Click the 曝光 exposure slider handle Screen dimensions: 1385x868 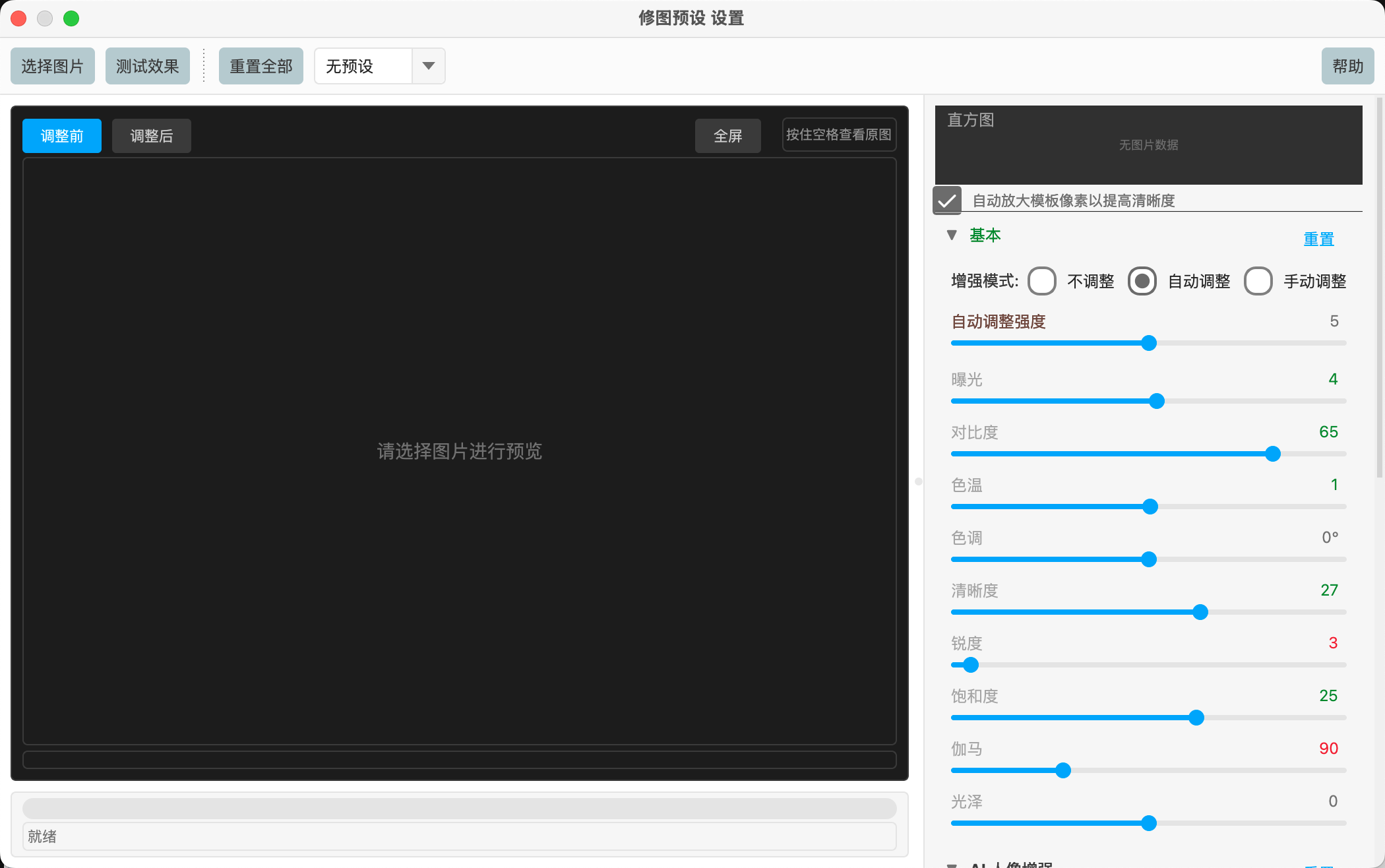(1156, 401)
